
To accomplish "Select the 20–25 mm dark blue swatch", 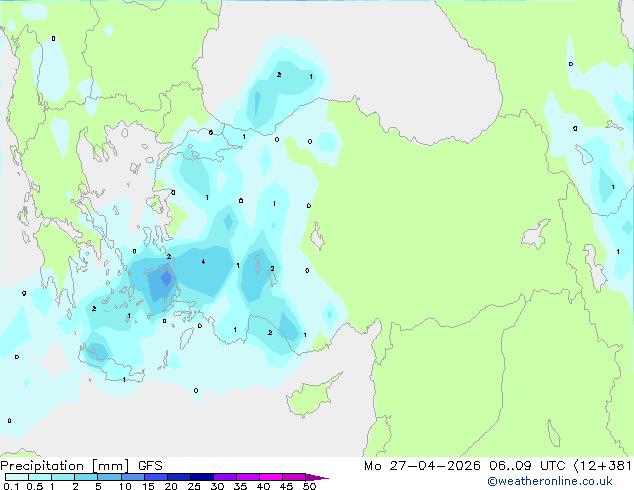I will tap(179, 477).
